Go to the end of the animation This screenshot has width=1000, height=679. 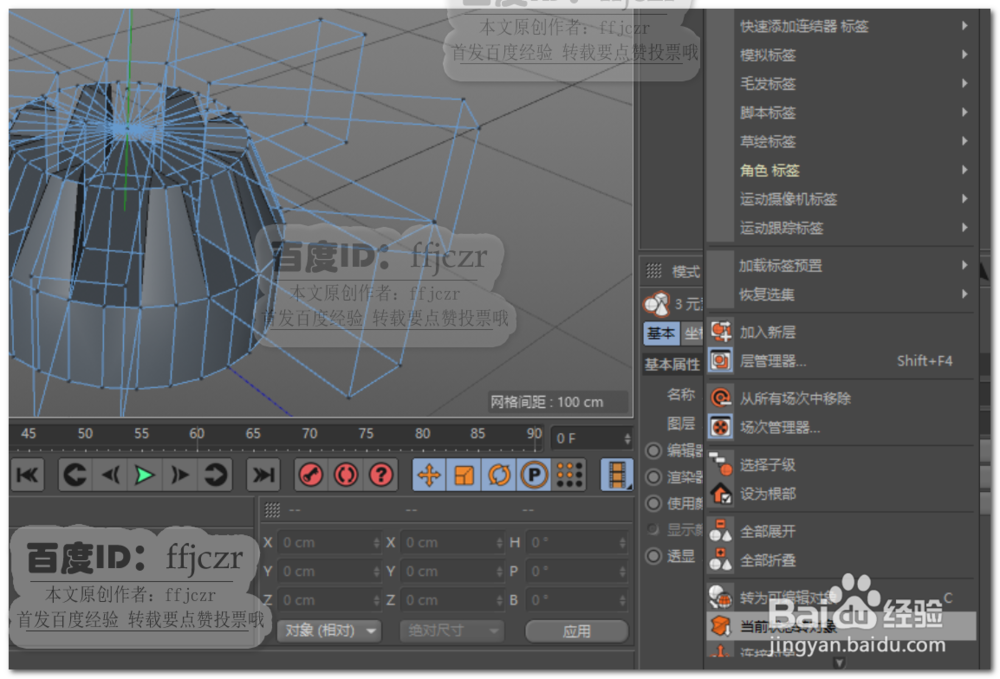coord(263,475)
